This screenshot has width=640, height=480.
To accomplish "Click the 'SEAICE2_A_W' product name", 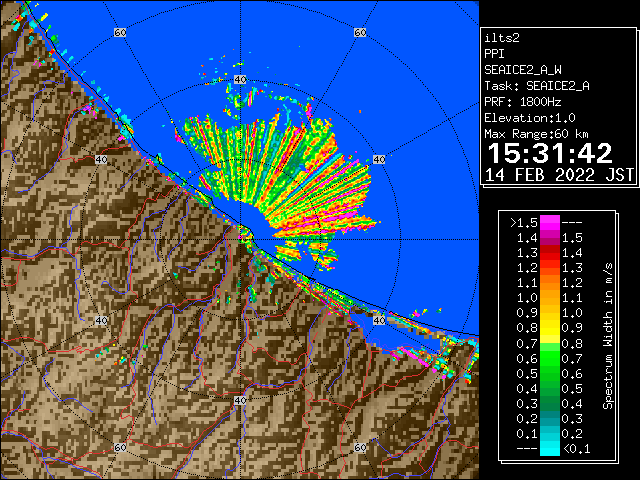I will 523,70.
